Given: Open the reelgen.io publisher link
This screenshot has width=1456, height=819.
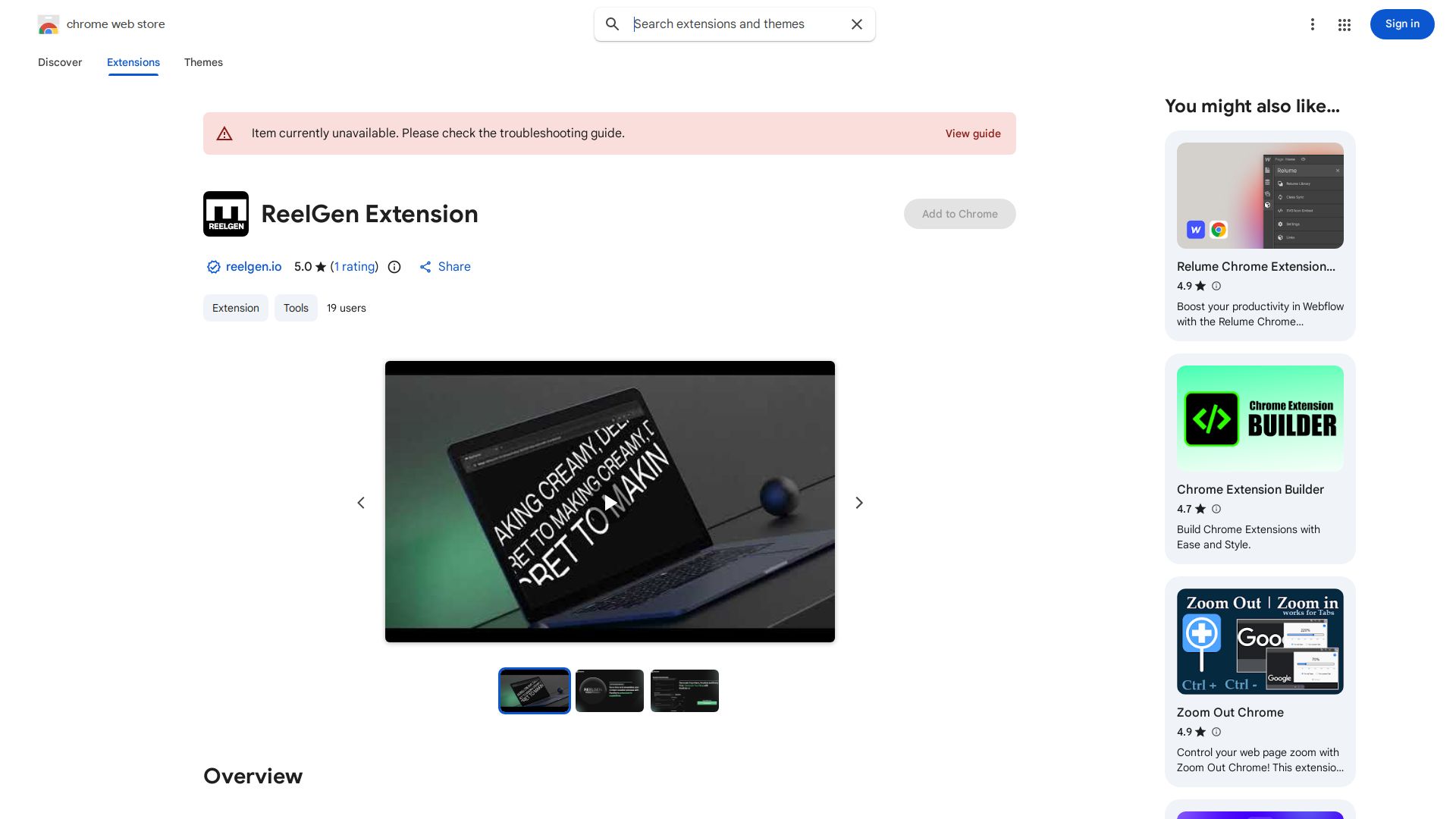Looking at the screenshot, I should [253, 267].
